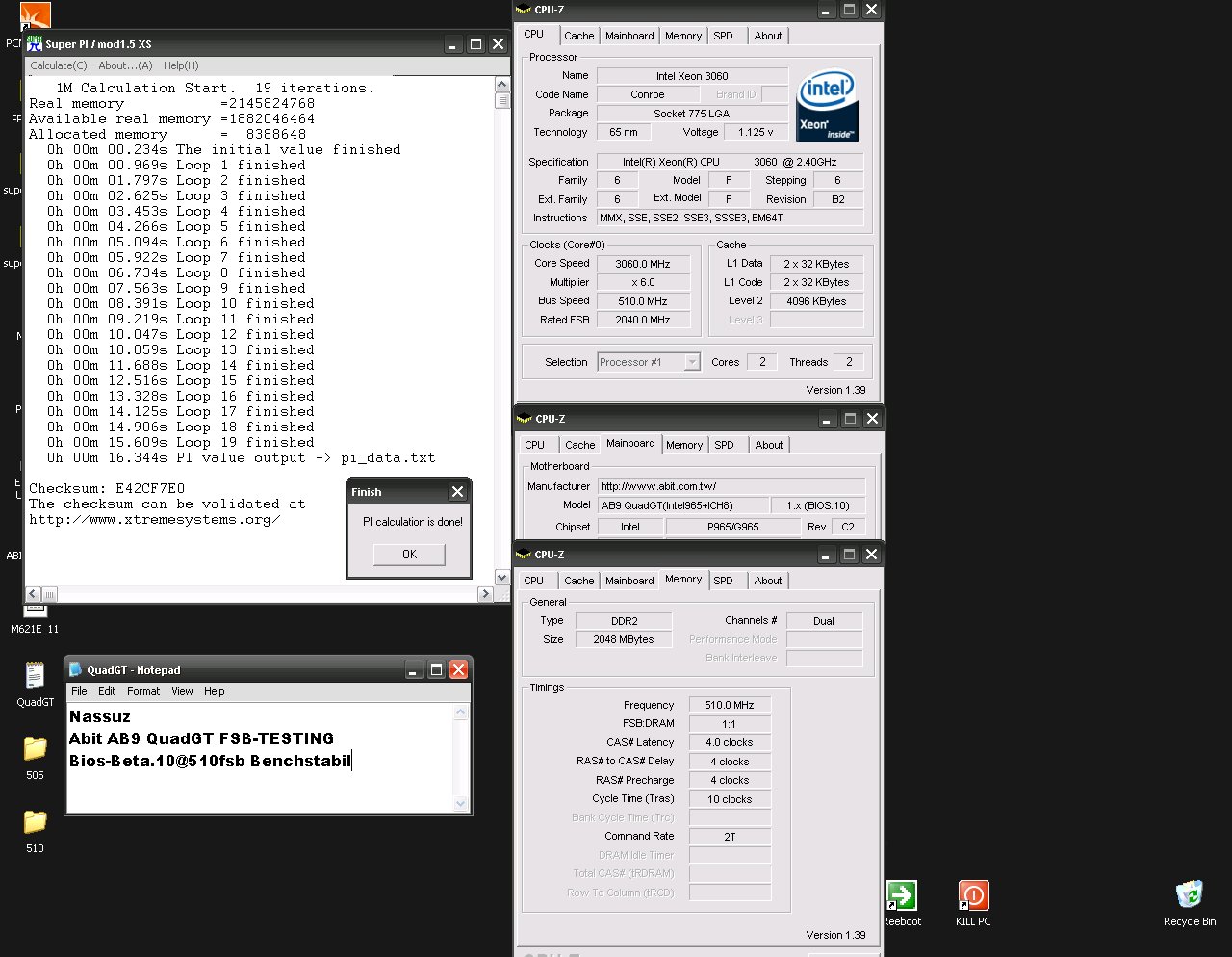Click the Notepad title bar icon
Image resolution: width=1232 pixels, height=957 pixels.
point(75,670)
